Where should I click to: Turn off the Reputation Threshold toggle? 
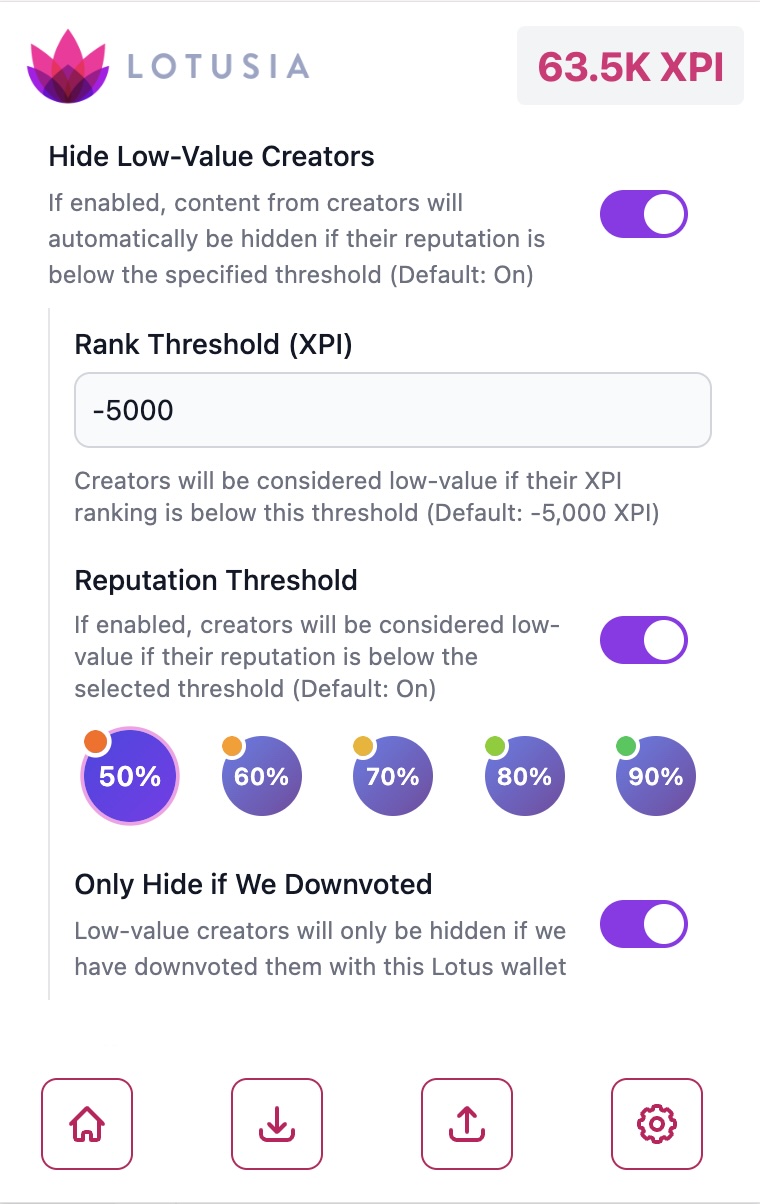(643, 639)
